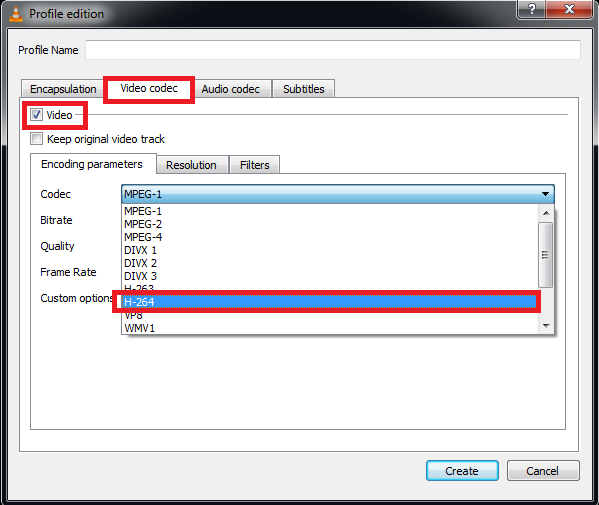The width and height of the screenshot is (599, 505).
Task: Select H-264 from the codec list
Action: click(x=330, y=302)
